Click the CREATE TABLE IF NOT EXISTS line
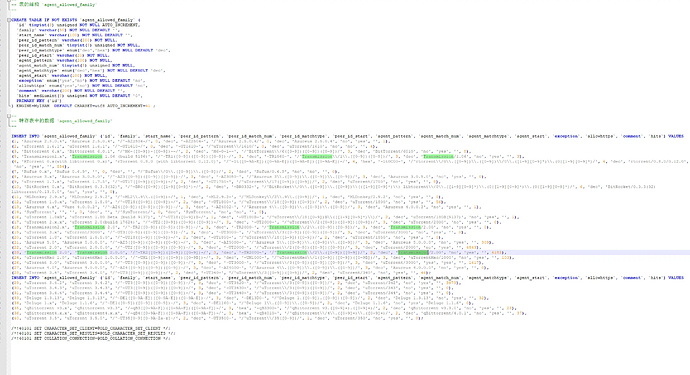Viewport: 690px width, 375px height. point(76,20)
